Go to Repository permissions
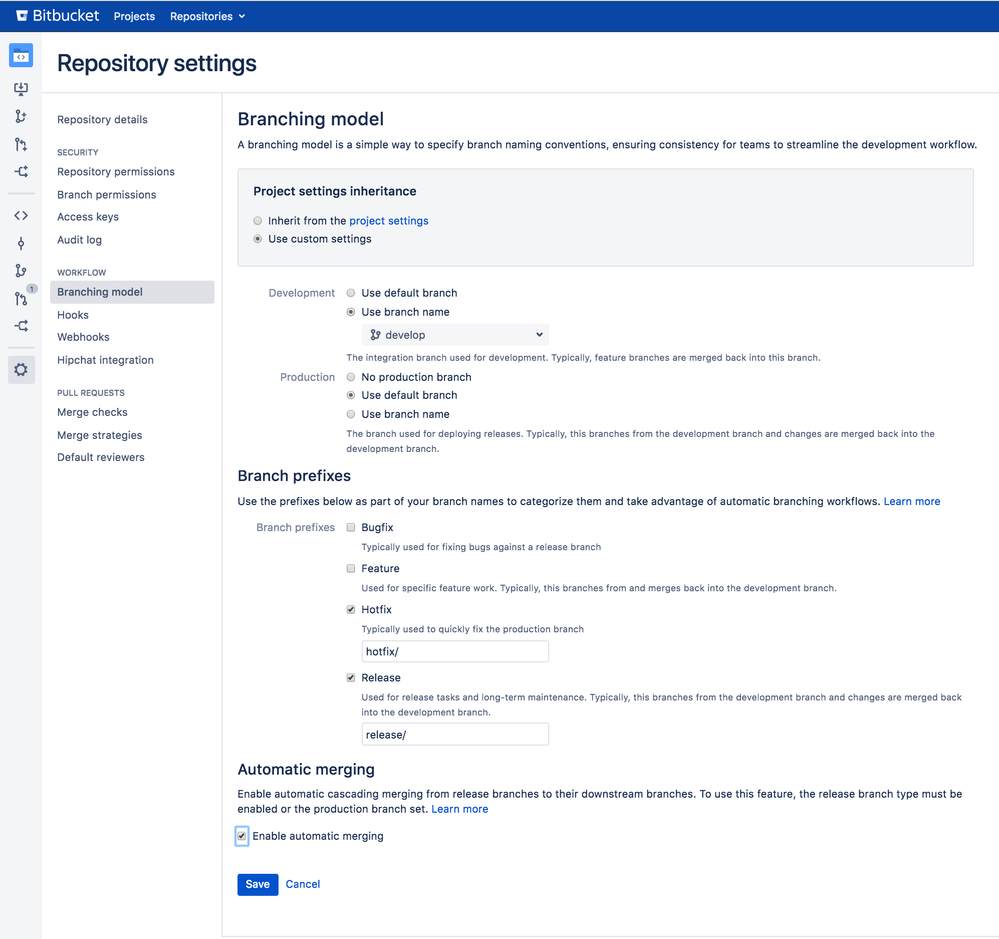Screen dimensions: 999x939 116,172
